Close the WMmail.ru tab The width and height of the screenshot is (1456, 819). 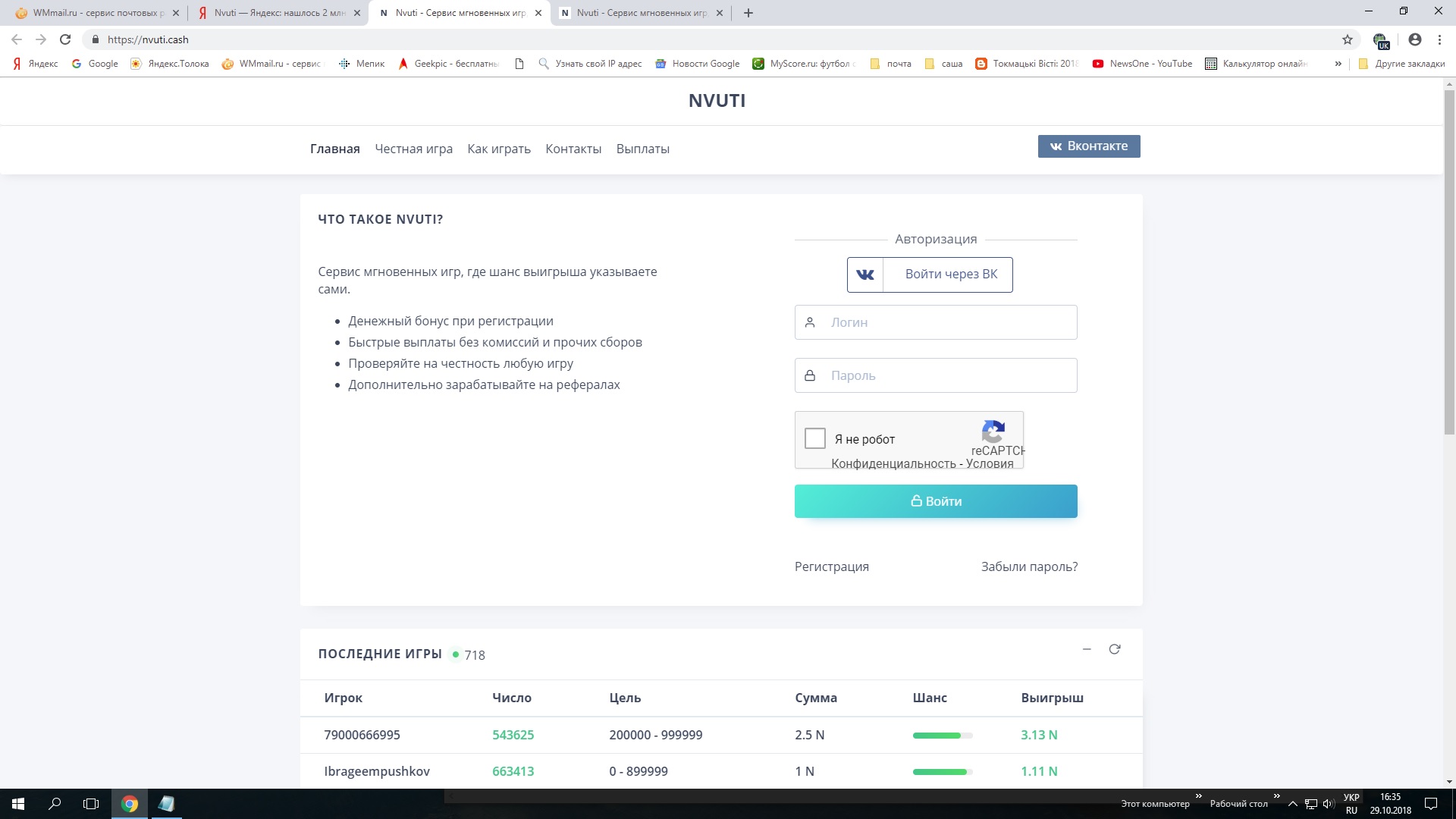tap(176, 13)
